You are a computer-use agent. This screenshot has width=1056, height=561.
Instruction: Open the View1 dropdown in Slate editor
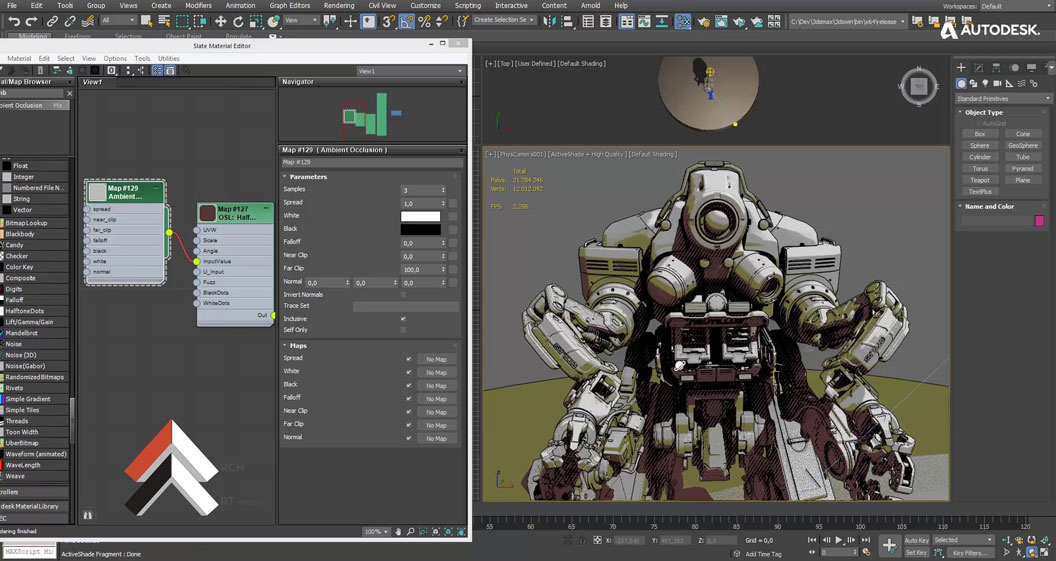[410, 71]
